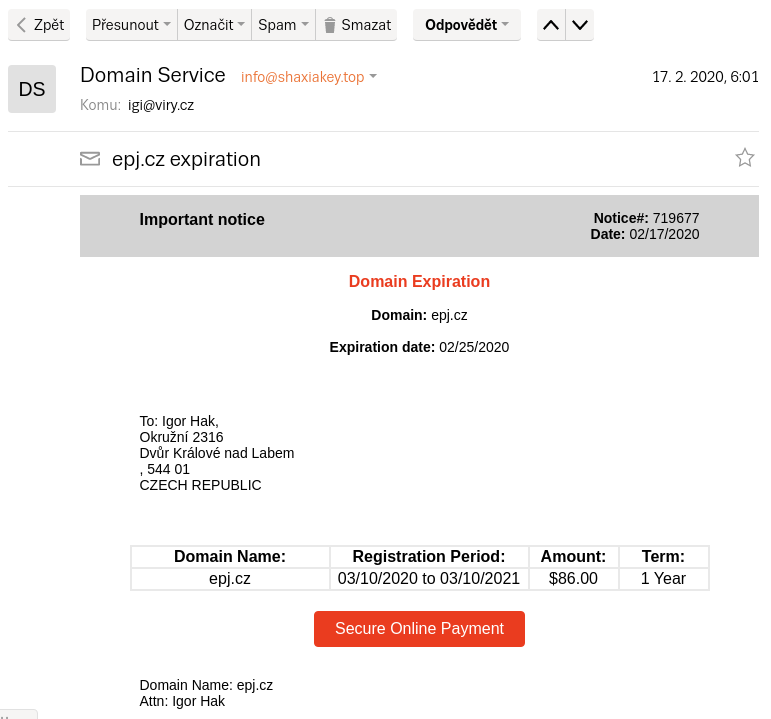Image resolution: width=771 pixels, height=719 pixels.
Task: Click the message timestamp 17. 2. 2020, 6:01
Action: (705, 77)
